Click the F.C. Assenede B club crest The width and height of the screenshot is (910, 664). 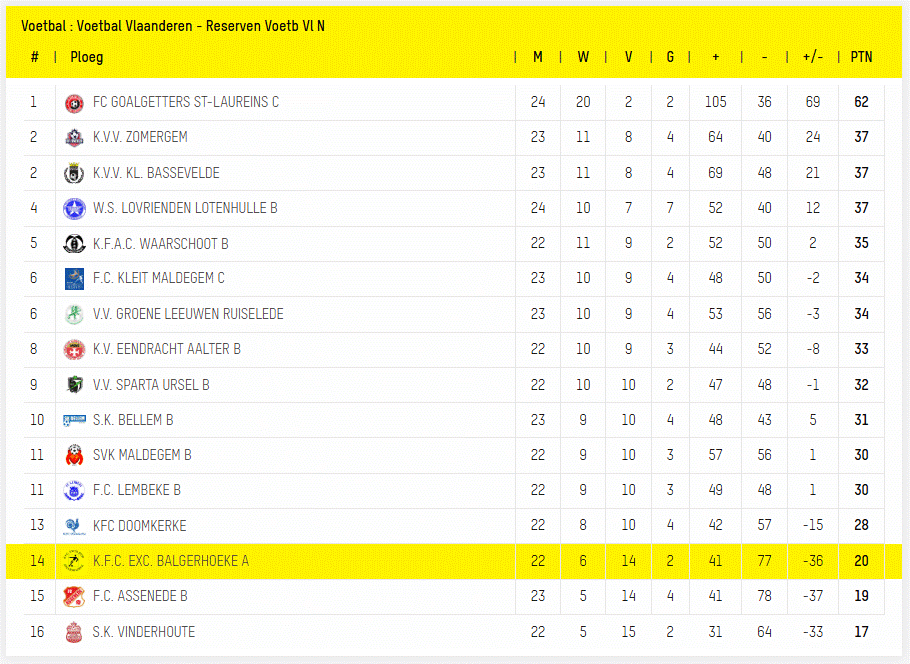(x=73, y=596)
